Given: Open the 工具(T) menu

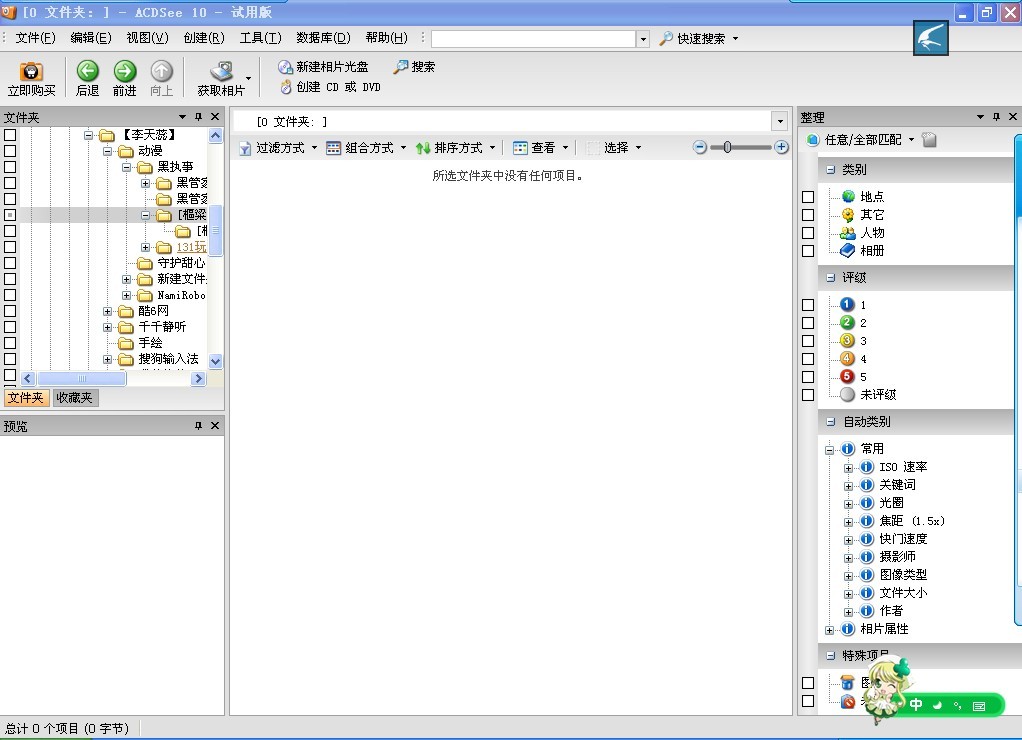Looking at the screenshot, I should click(x=261, y=38).
